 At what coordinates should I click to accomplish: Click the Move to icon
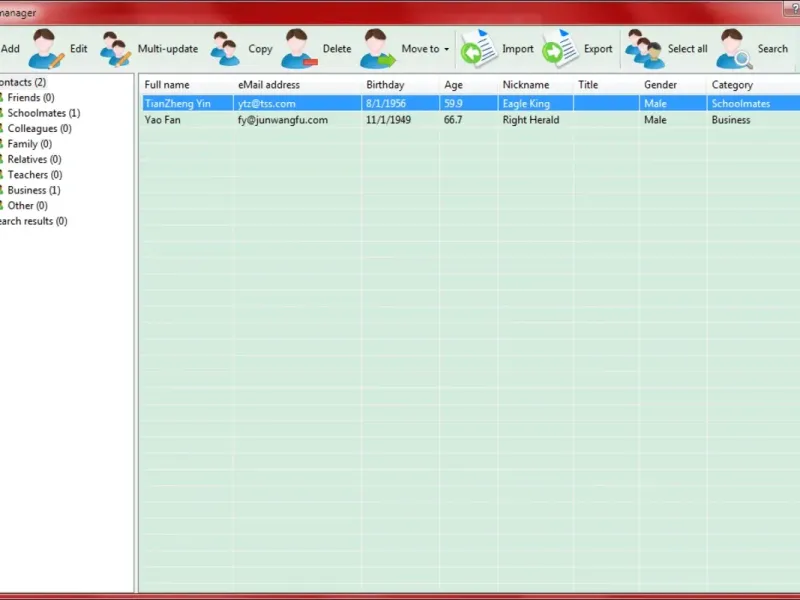pyautogui.click(x=378, y=49)
